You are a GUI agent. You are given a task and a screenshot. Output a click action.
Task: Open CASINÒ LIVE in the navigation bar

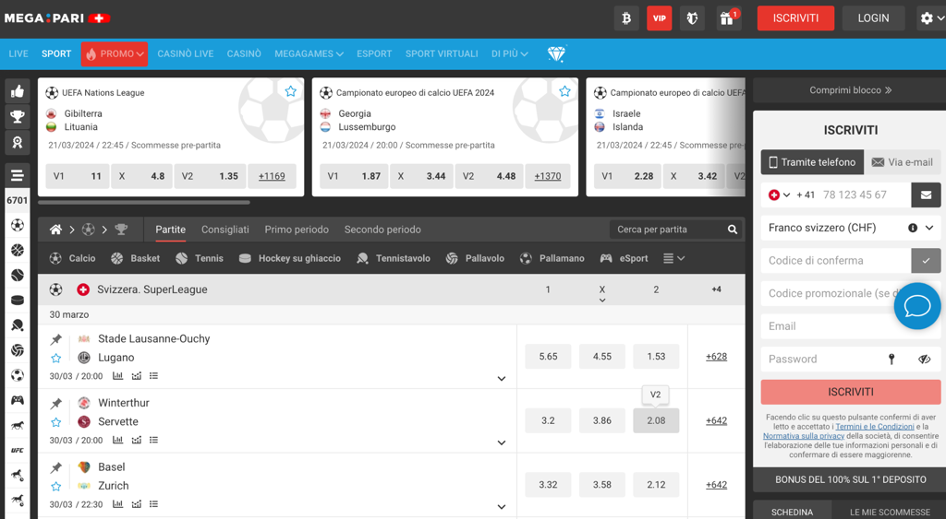pos(185,54)
